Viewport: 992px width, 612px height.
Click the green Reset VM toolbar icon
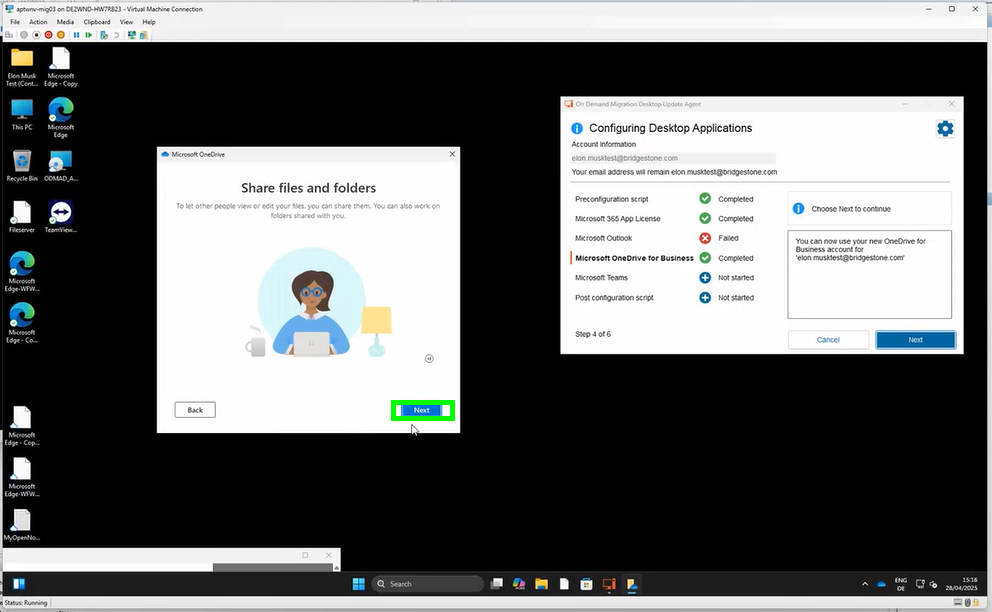coord(89,35)
